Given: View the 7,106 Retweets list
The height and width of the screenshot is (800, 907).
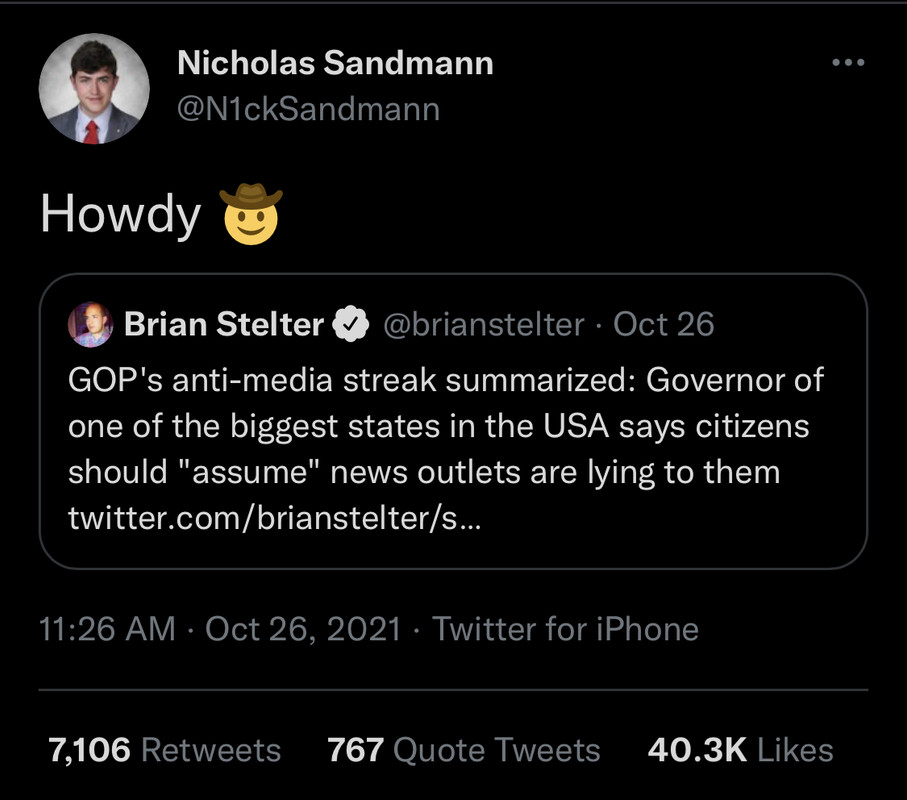Looking at the screenshot, I should coord(165,750).
